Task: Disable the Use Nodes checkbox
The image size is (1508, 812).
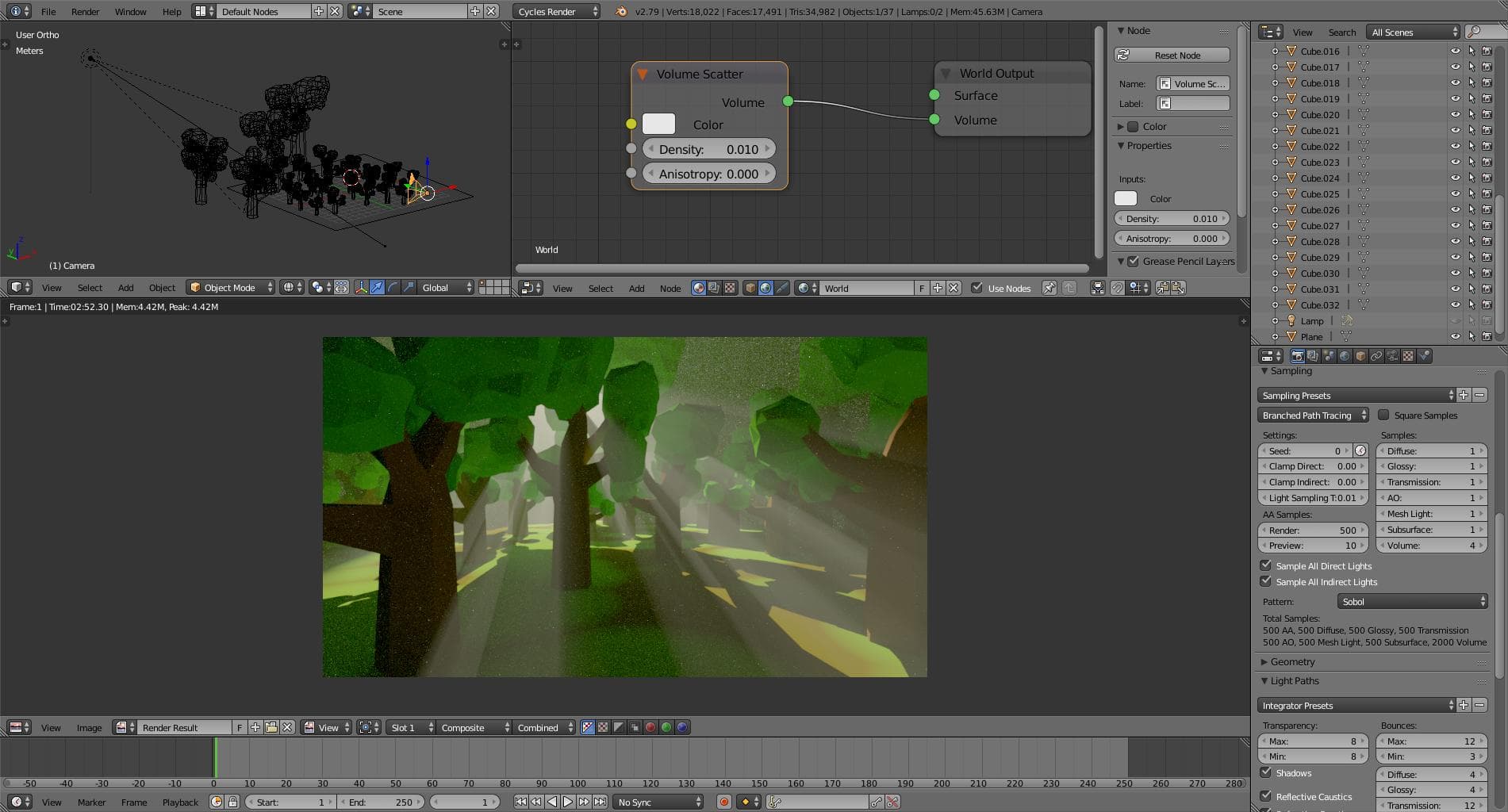Action: (977, 288)
